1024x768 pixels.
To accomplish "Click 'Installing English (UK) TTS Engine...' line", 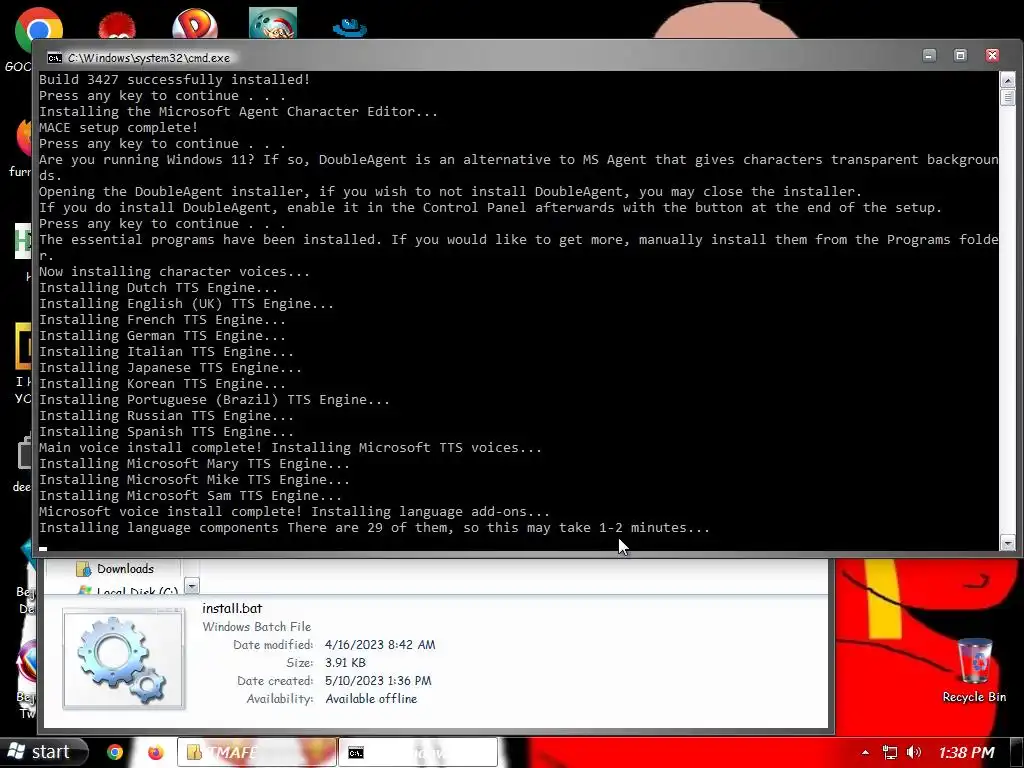I will pos(186,304).
